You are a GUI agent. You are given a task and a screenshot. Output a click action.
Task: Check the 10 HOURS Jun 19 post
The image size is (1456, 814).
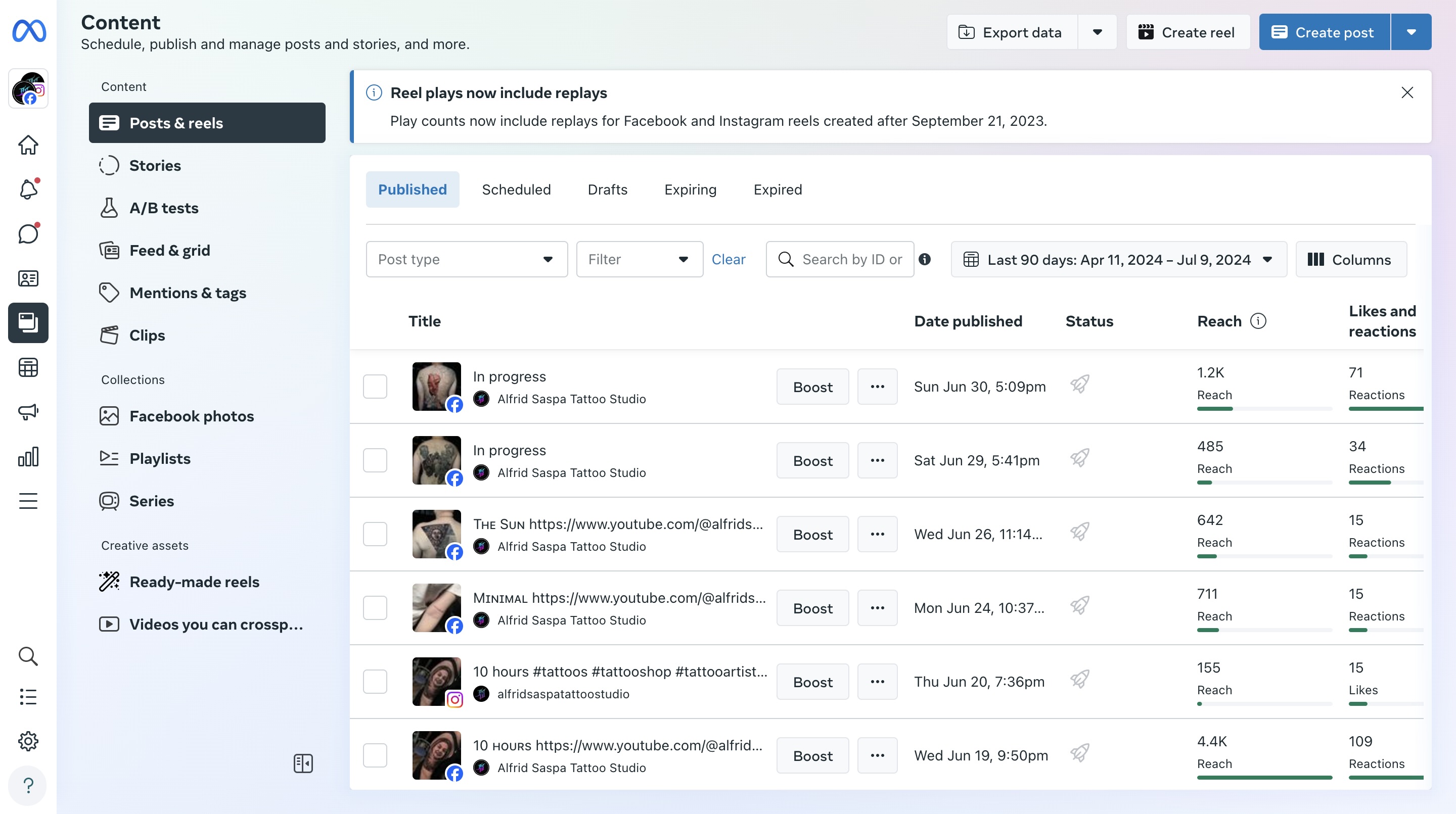375,755
